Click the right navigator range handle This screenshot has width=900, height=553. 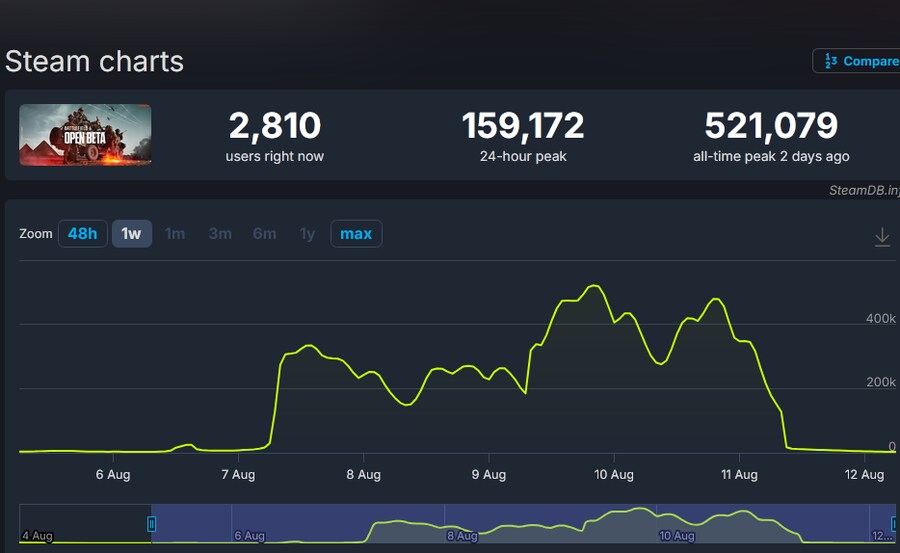[895, 524]
